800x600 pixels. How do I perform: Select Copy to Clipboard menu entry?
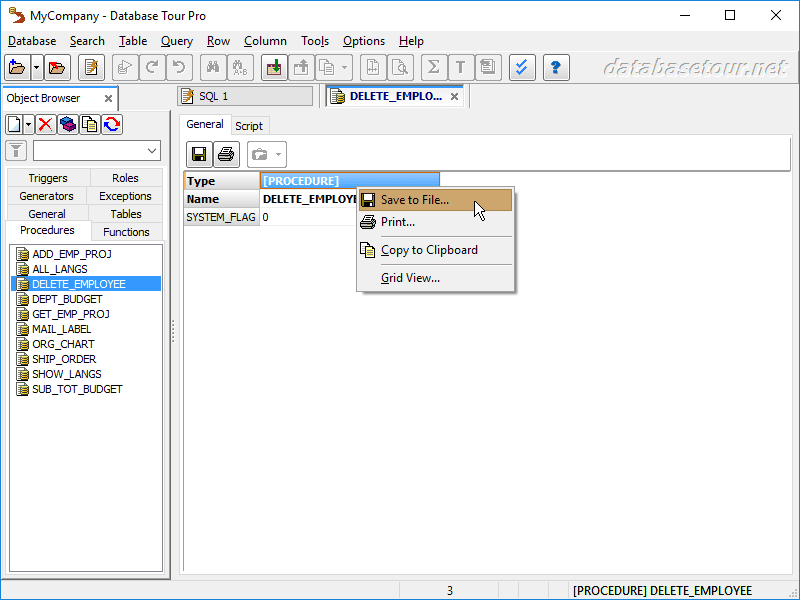click(x=428, y=250)
